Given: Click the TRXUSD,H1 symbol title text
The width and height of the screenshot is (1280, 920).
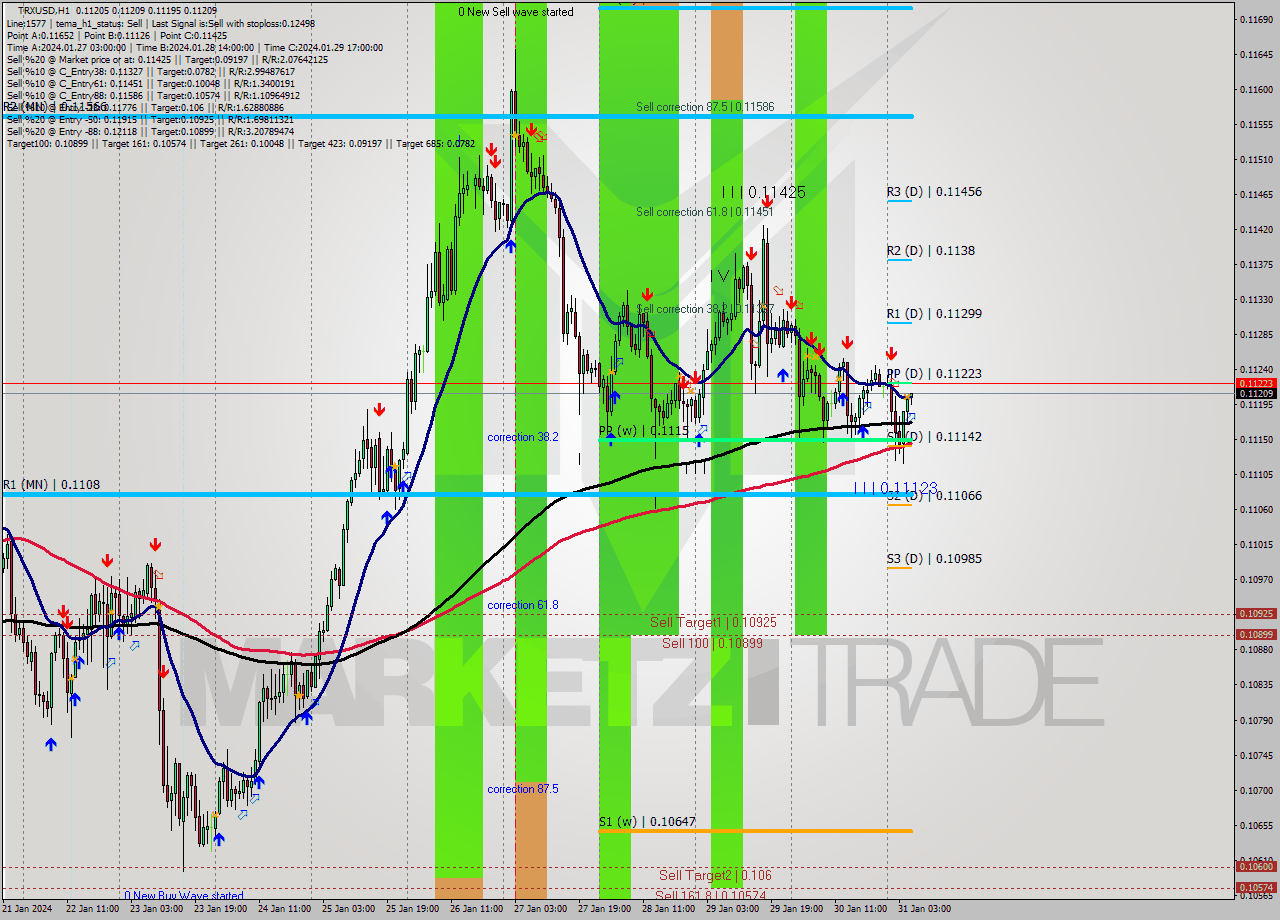Looking at the screenshot, I should point(44,10).
